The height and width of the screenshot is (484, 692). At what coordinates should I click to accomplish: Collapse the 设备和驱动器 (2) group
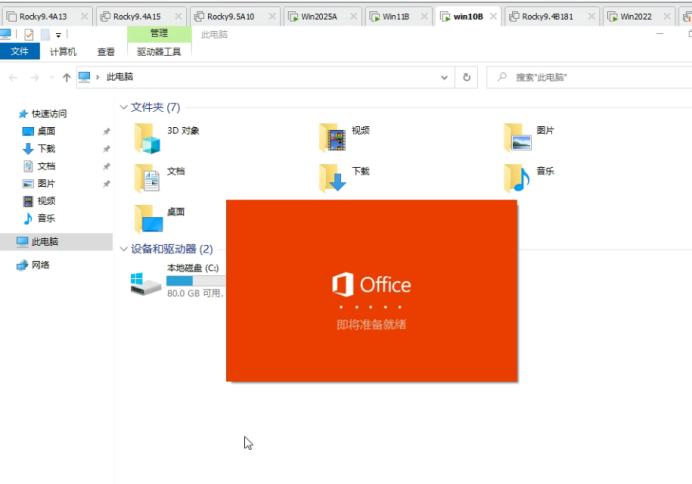coord(124,249)
